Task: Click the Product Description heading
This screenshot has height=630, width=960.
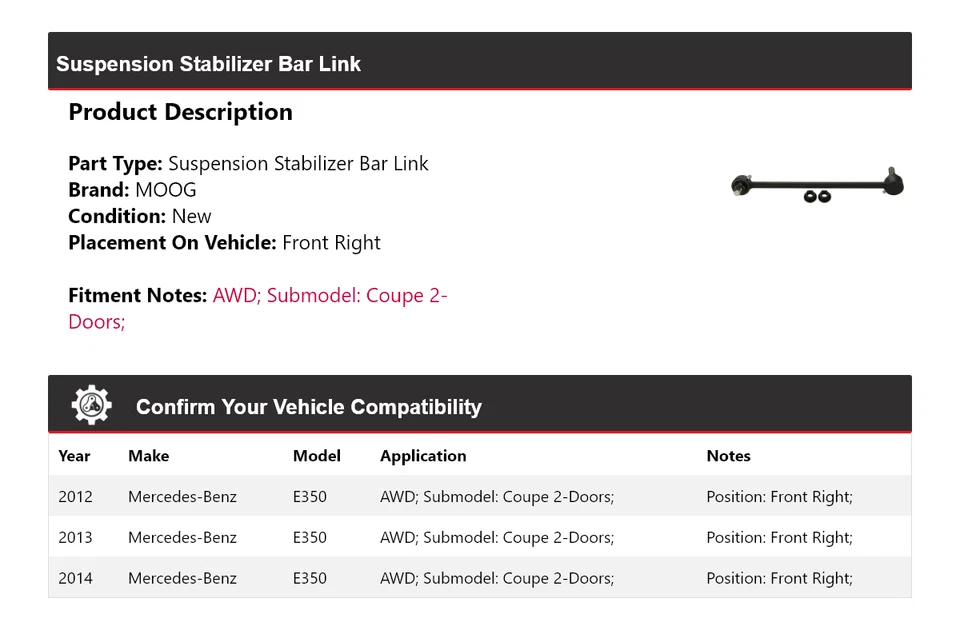Action: [180, 112]
